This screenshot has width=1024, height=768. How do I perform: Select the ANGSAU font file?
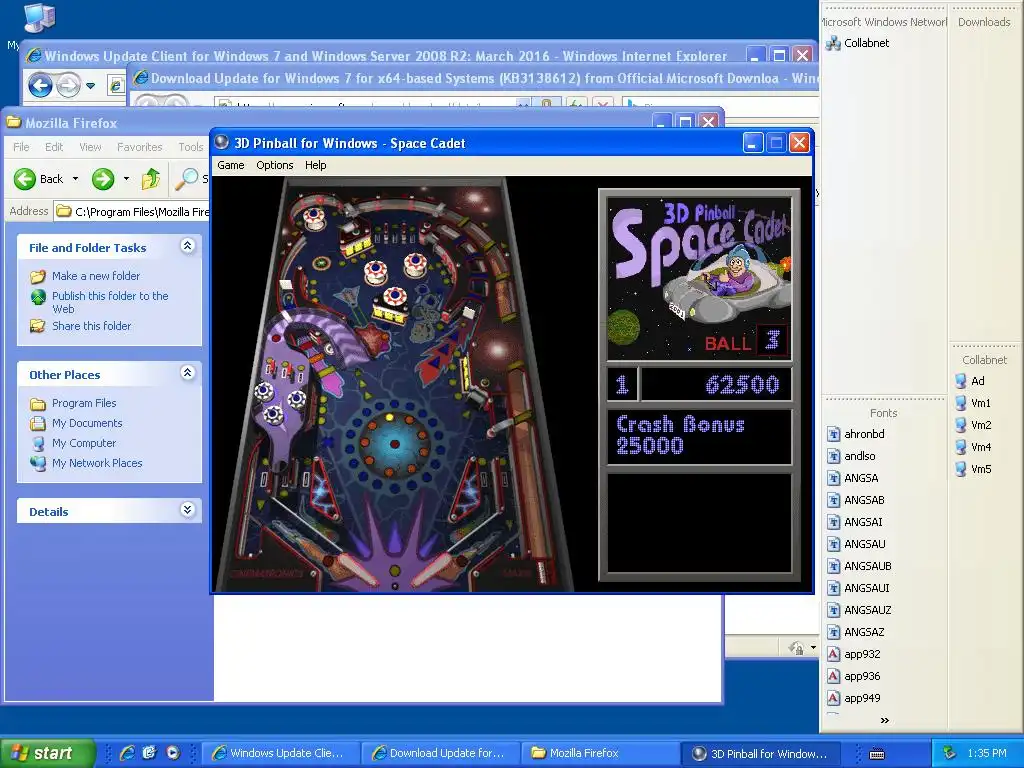[x=856, y=544]
